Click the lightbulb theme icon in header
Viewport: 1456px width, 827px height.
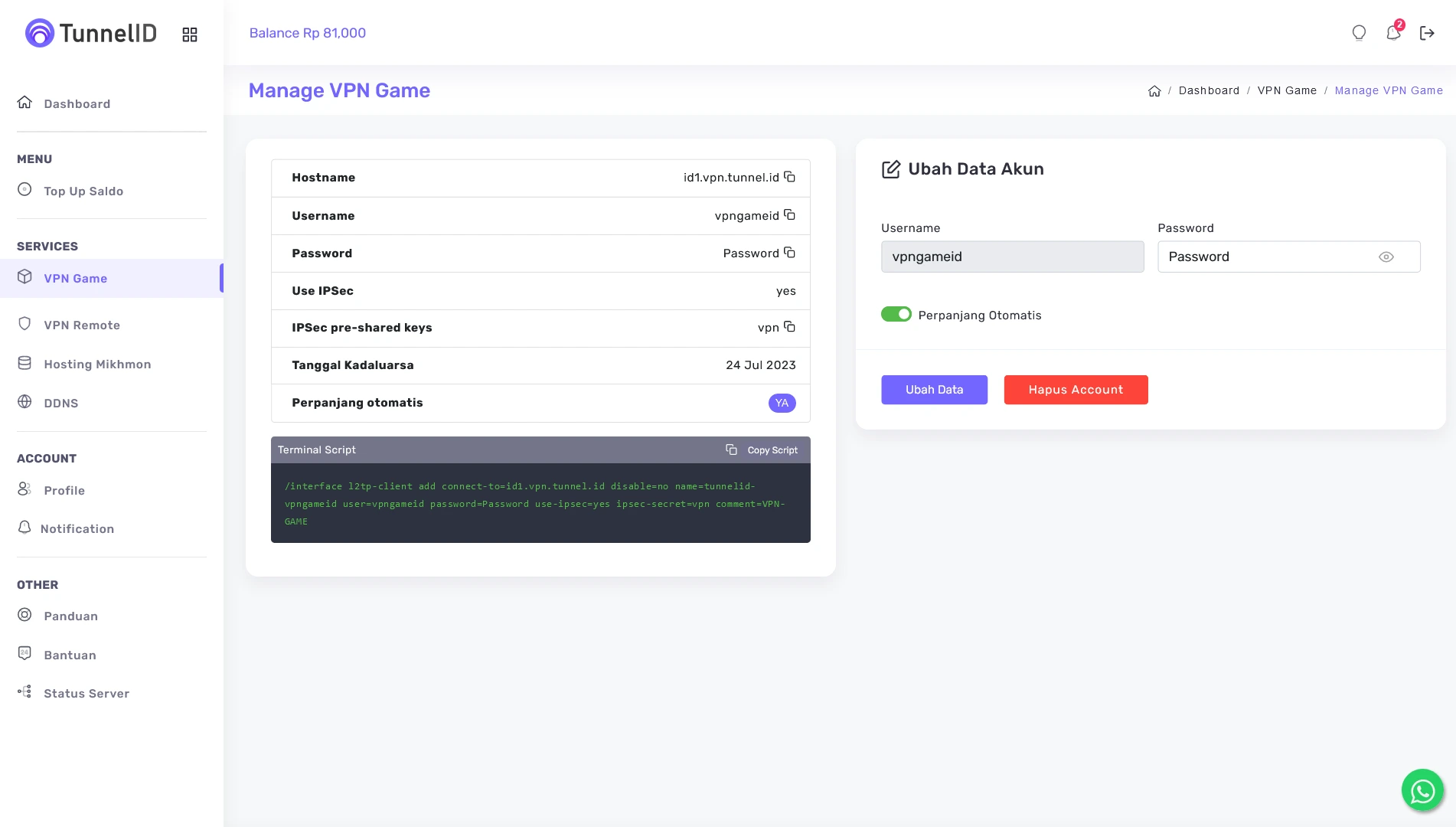click(x=1359, y=33)
